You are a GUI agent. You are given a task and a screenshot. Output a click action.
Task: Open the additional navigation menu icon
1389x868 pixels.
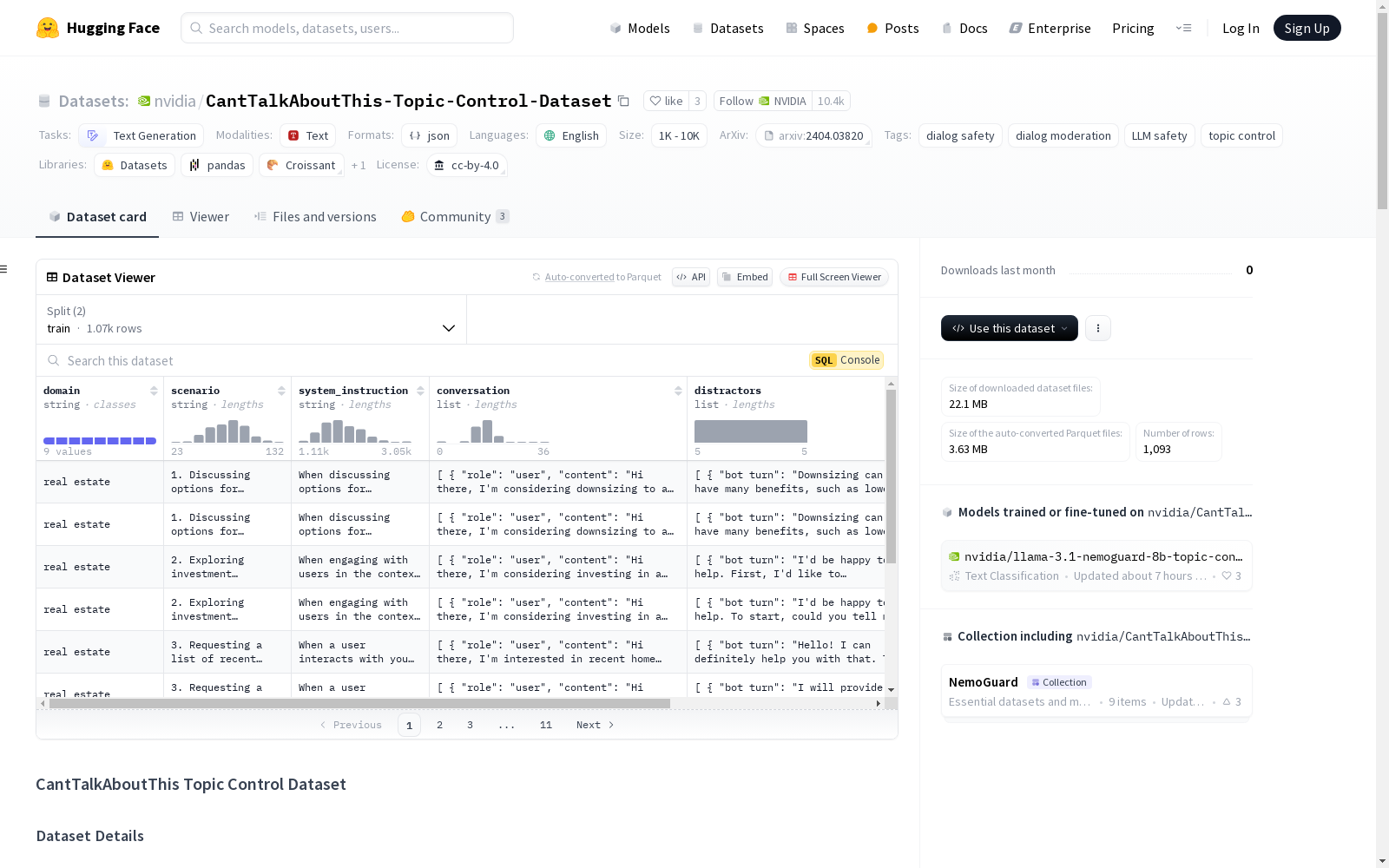pos(1183,28)
